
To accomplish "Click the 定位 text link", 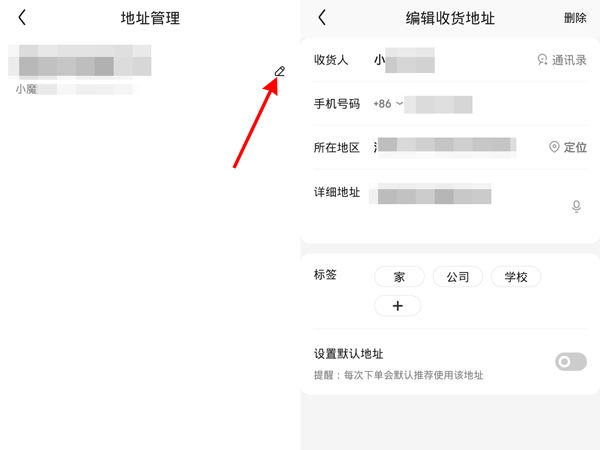I will pyautogui.click(x=575, y=147).
